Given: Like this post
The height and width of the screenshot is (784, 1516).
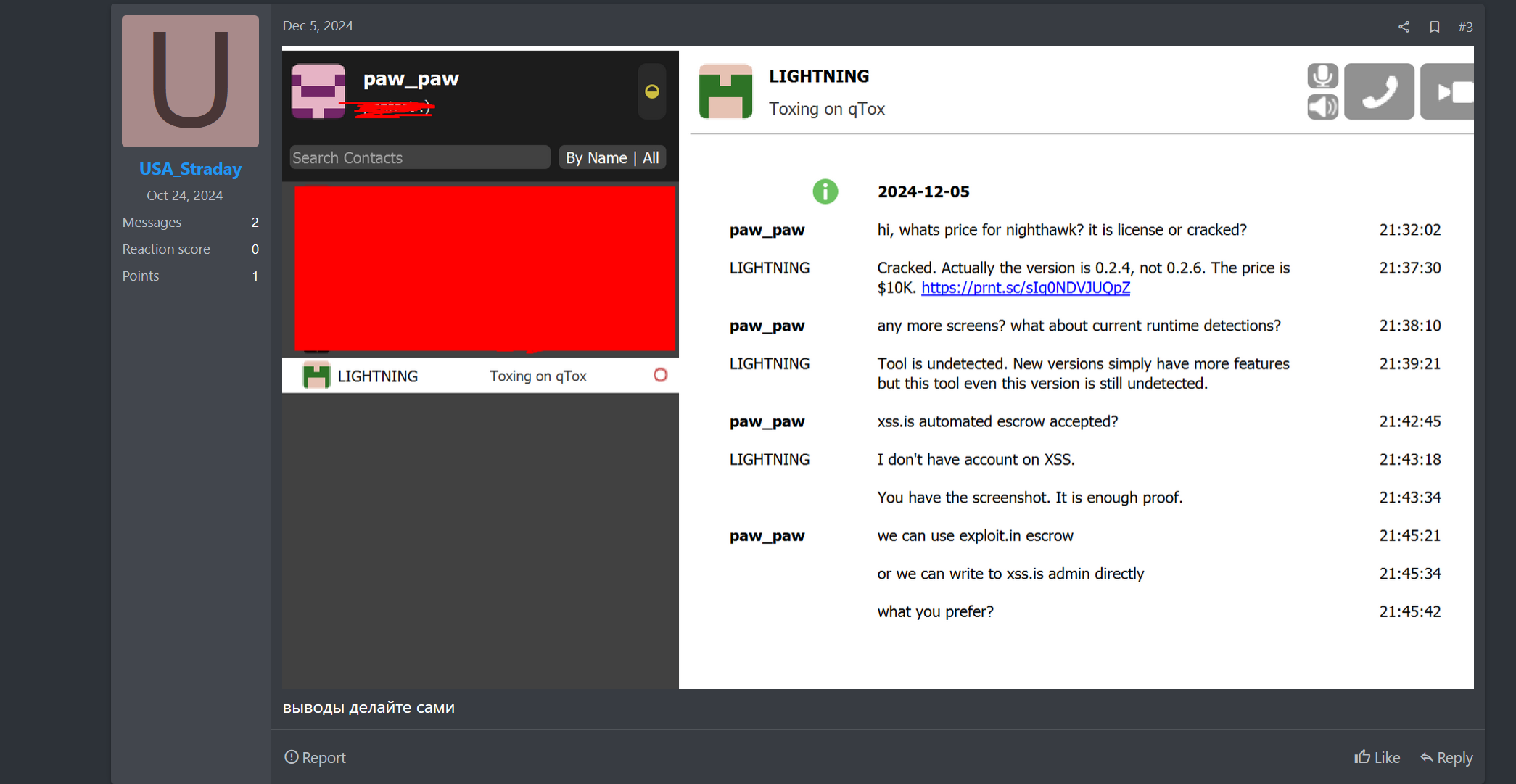Looking at the screenshot, I should click(1377, 757).
